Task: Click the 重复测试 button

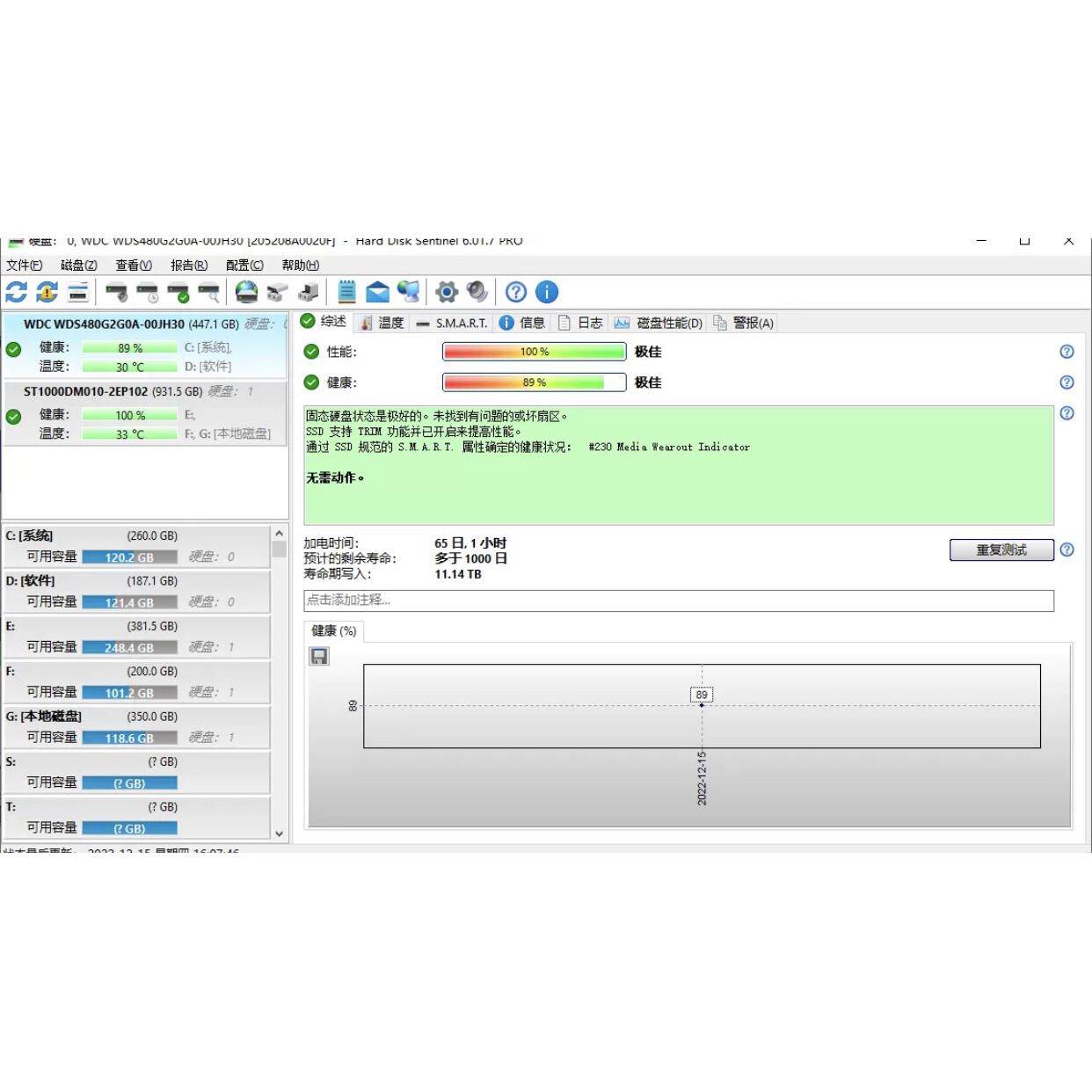Action: [x=1001, y=550]
